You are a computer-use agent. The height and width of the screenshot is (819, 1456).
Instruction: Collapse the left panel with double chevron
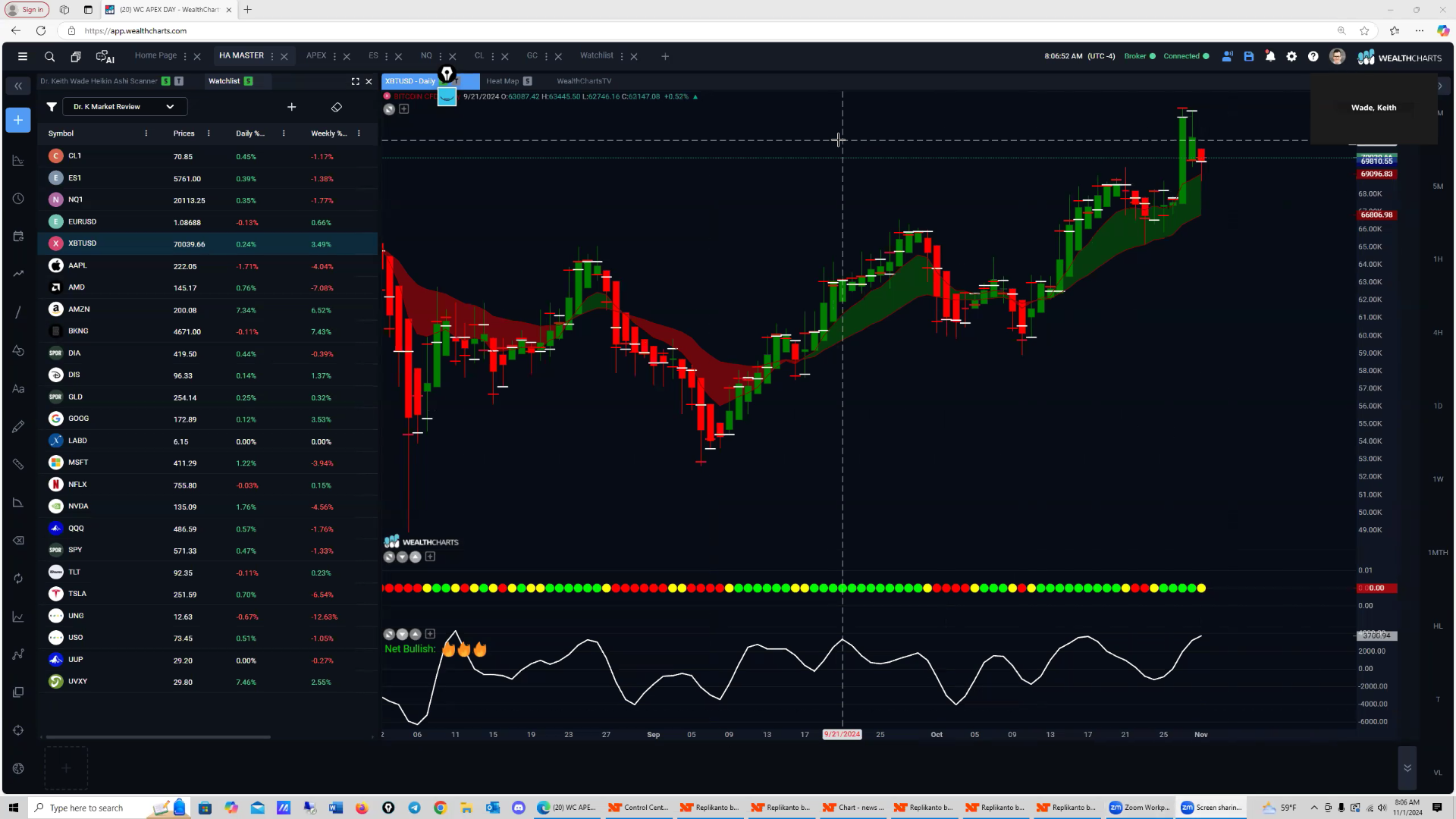pyautogui.click(x=18, y=86)
